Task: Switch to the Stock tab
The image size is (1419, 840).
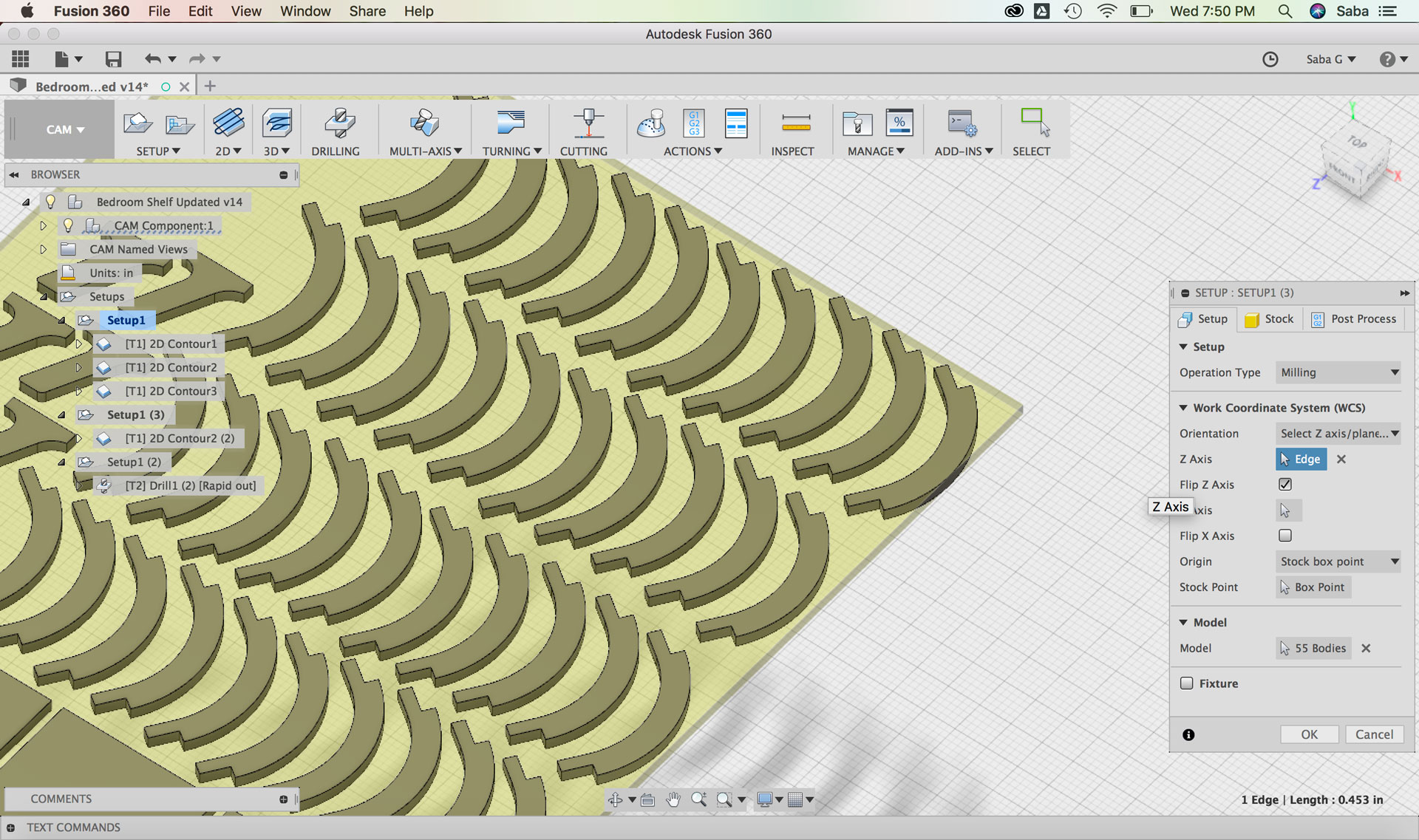Action: (1270, 319)
